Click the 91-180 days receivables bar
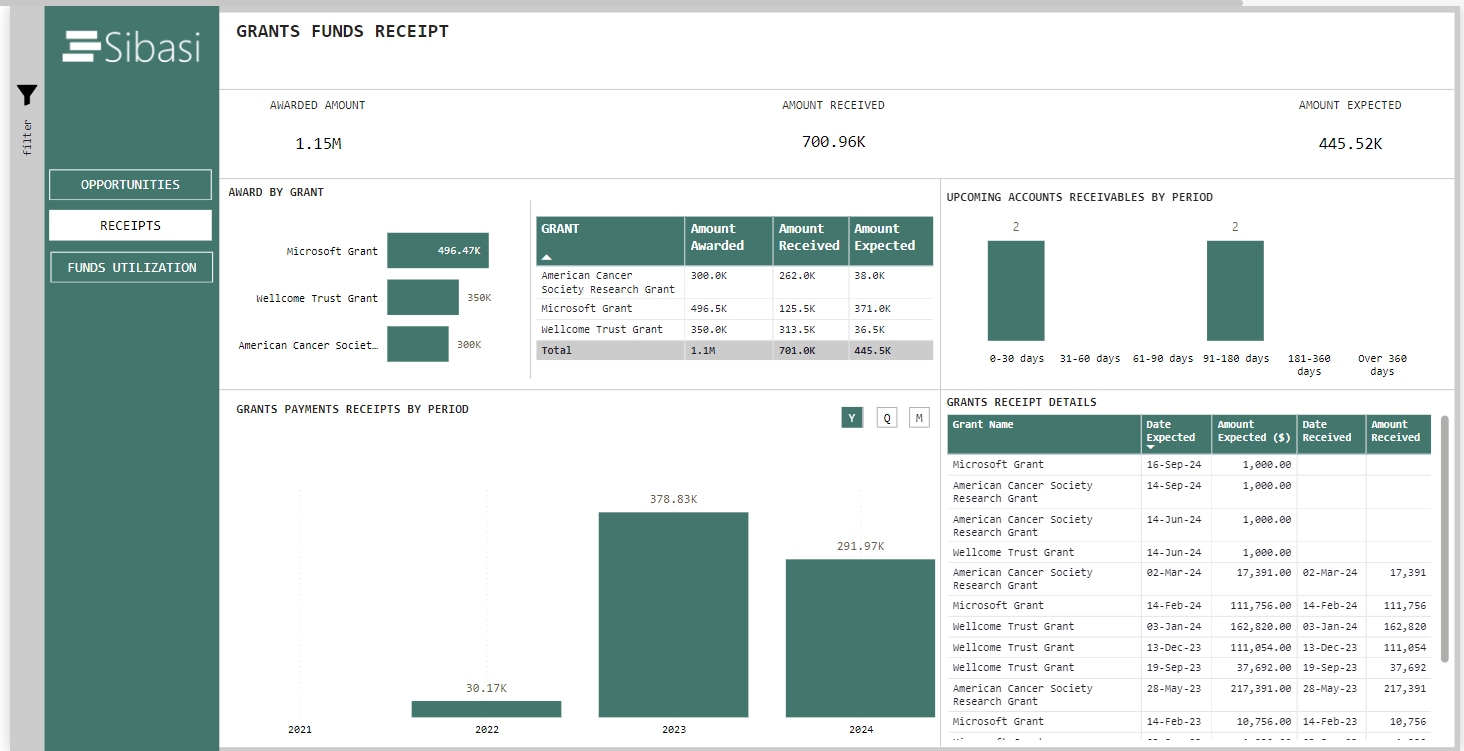Screen dimensions: 1464x751 tap(1235, 291)
